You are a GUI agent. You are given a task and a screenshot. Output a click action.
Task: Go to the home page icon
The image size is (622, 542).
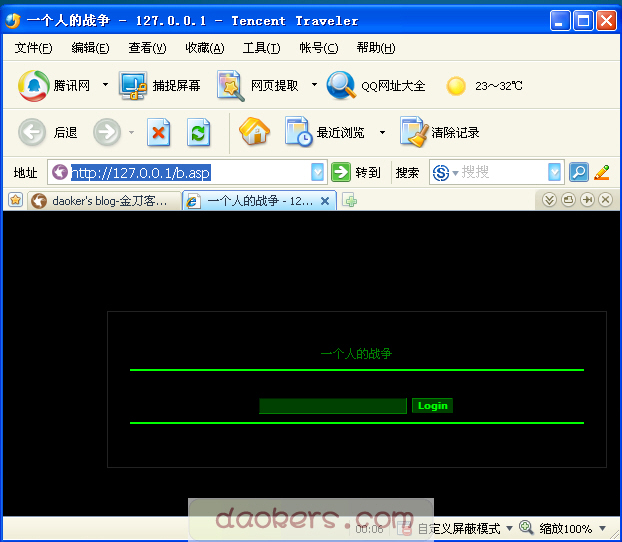point(254,131)
